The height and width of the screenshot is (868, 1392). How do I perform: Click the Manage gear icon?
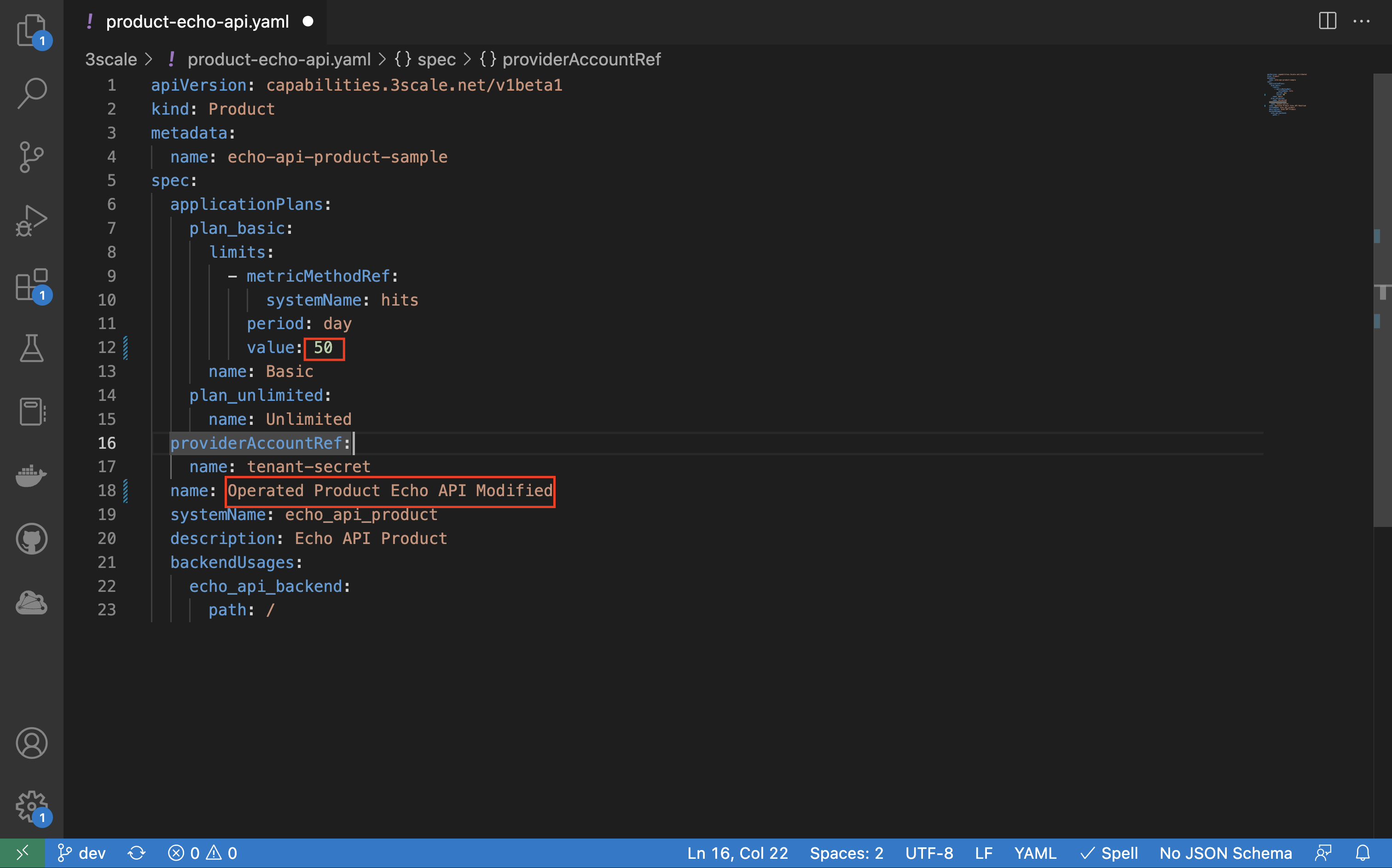coord(31,806)
